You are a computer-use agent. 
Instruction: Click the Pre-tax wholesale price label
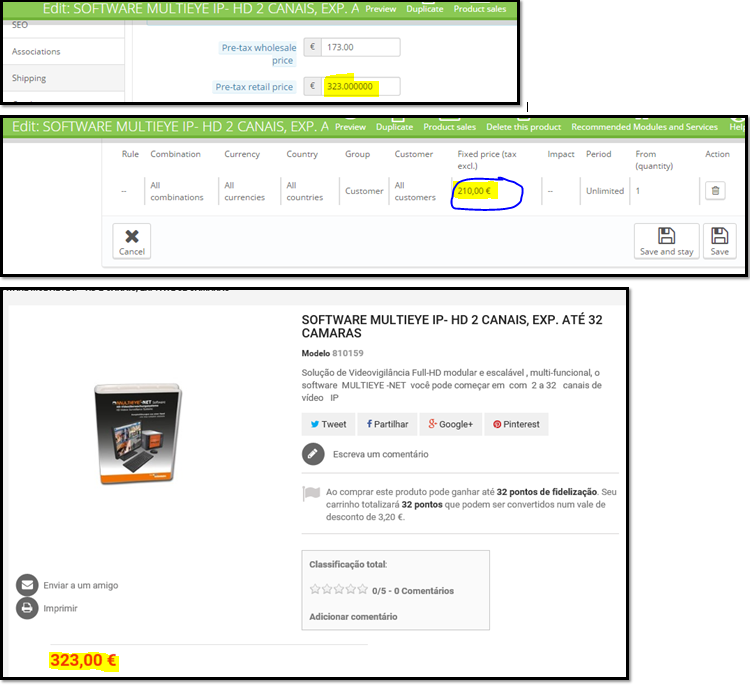(259, 54)
